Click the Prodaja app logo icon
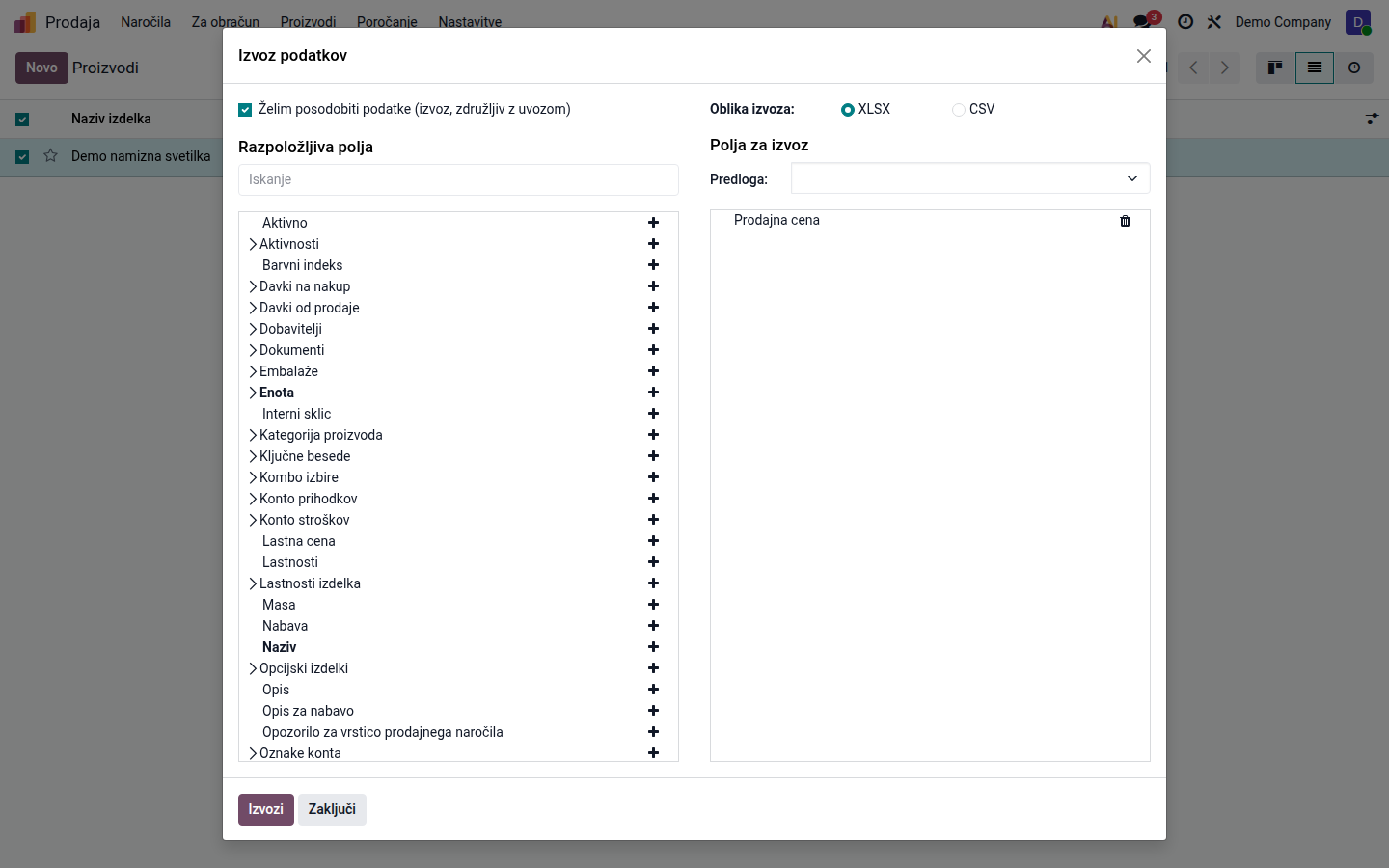The width and height of the screenshot is (1389, 868). (25, 21)
